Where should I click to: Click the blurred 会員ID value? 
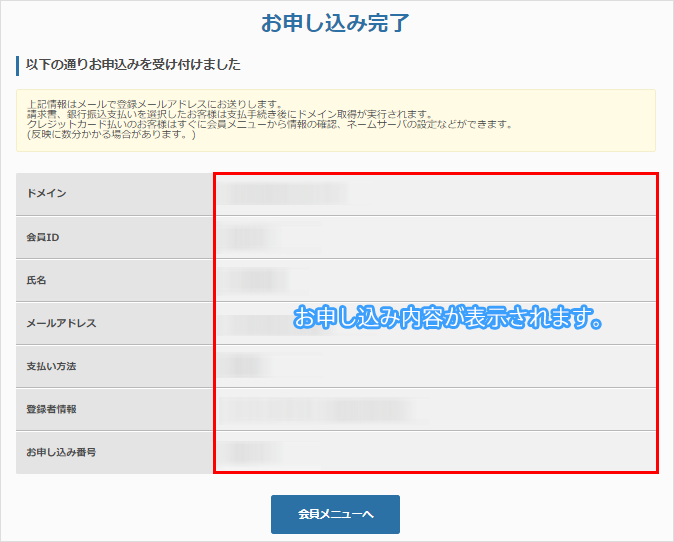tap(248, 237)
